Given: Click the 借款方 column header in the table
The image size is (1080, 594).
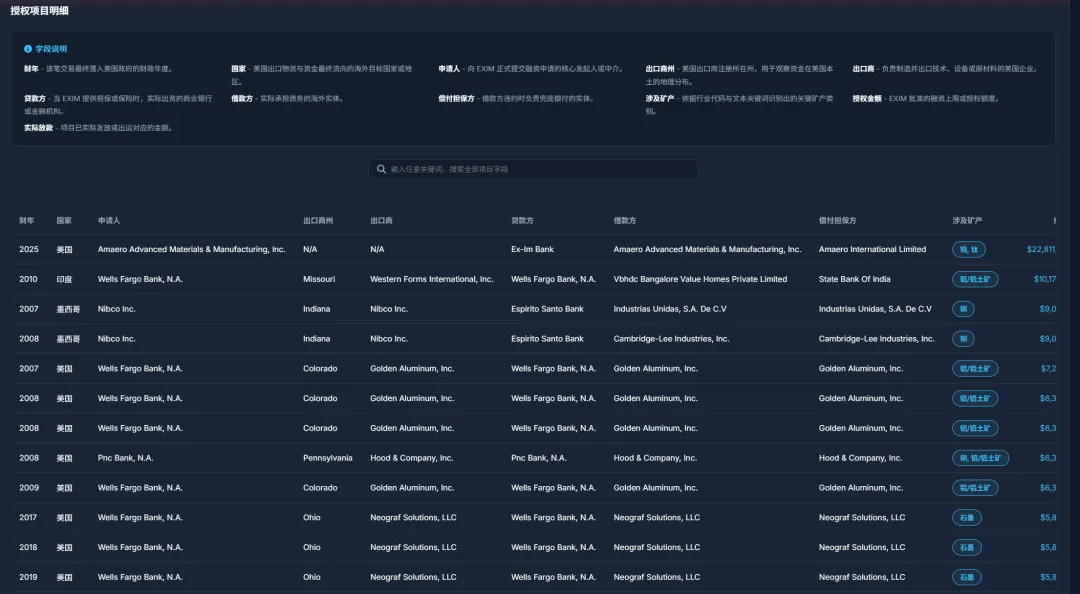Looking at the screenshot, I should click(x=625, y=221).
